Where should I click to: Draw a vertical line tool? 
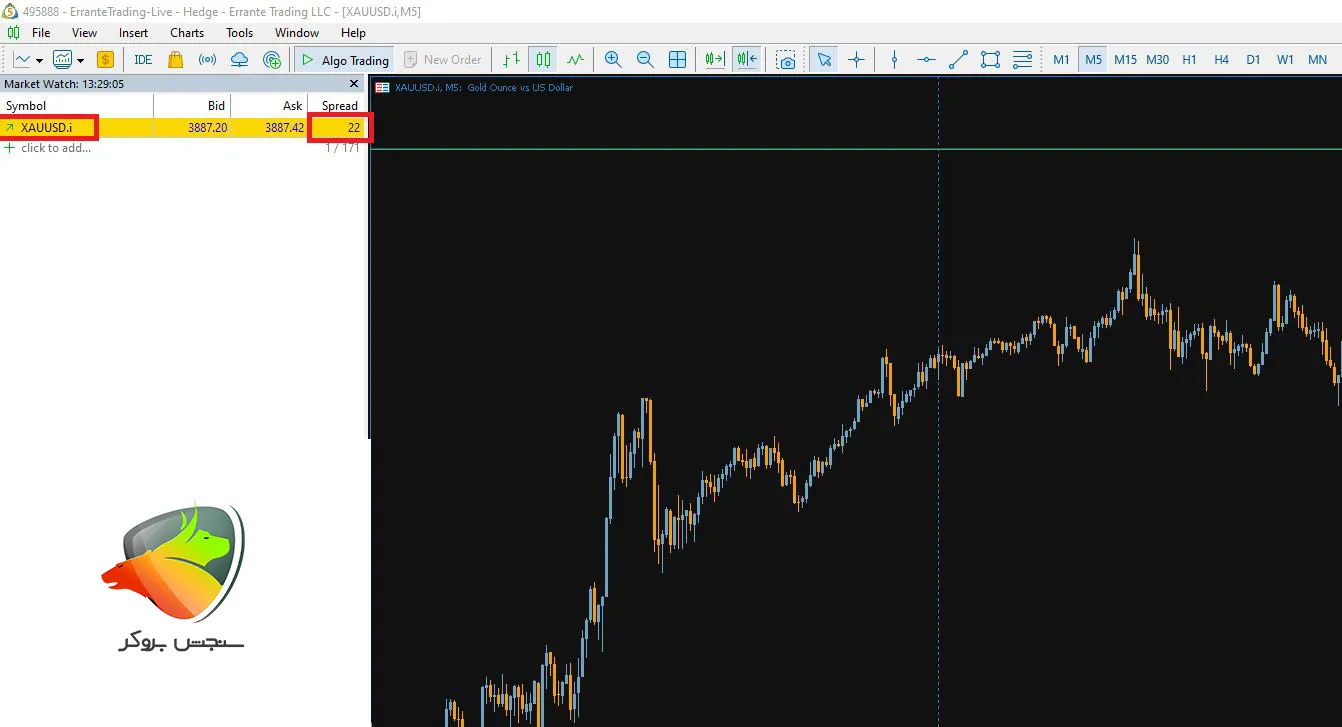tap(894, 60)
